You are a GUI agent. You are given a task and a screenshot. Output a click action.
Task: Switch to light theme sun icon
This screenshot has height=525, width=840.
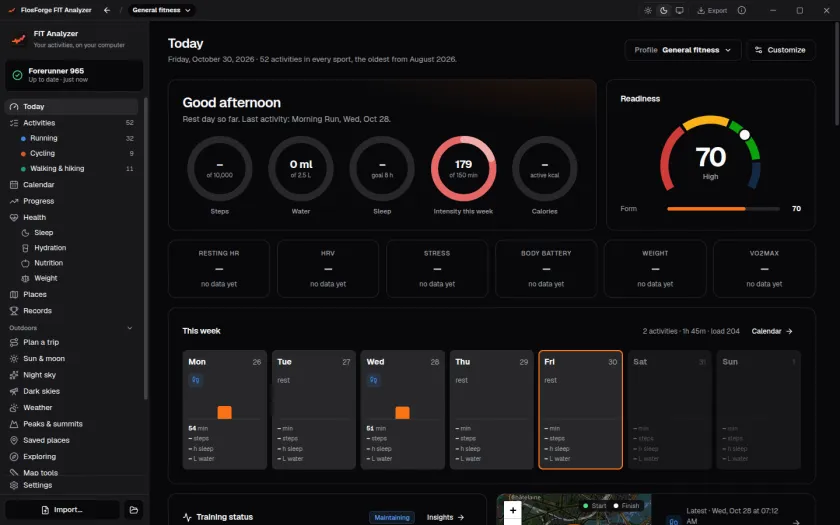(648, 10)
